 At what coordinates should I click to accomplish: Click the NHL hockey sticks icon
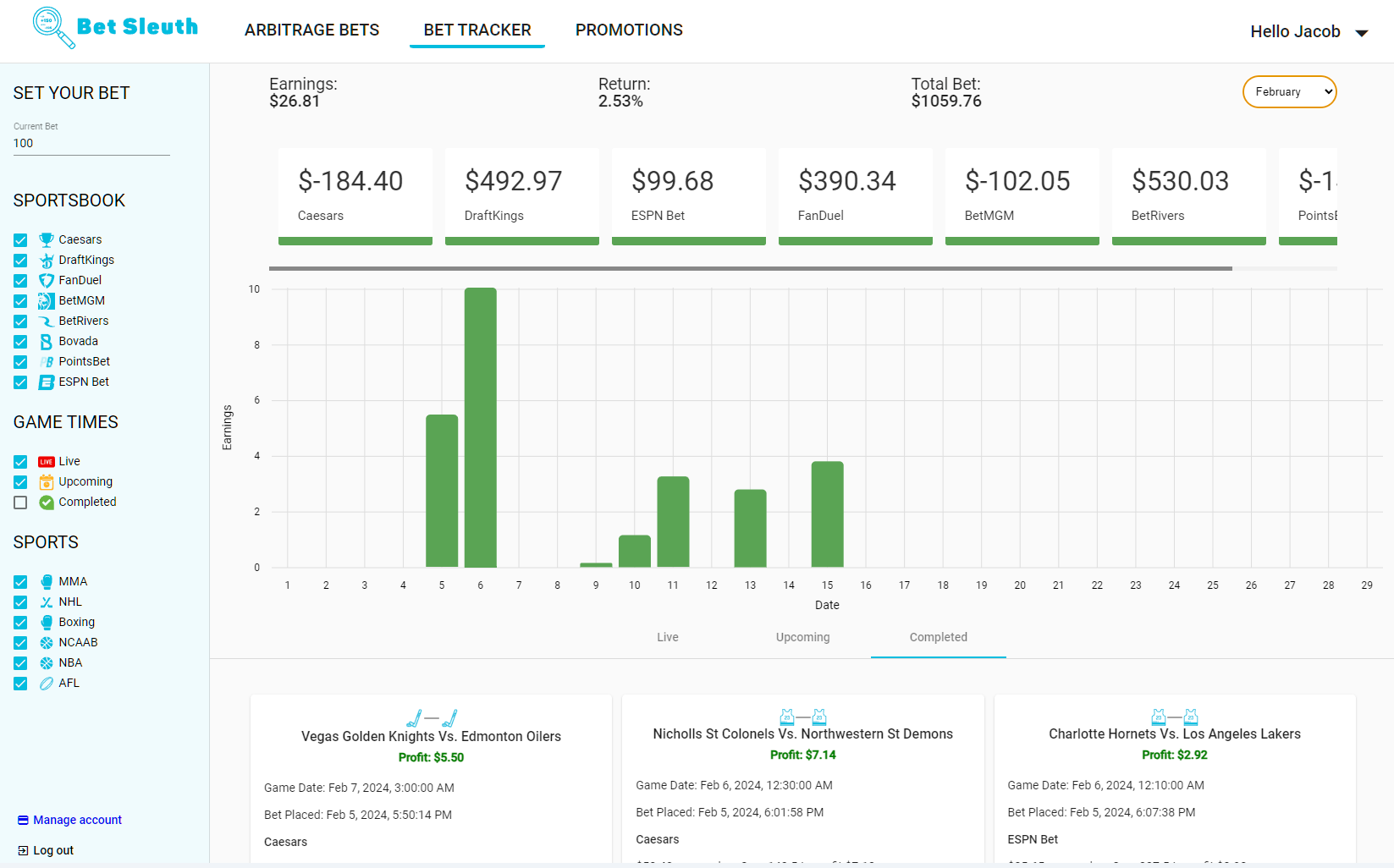tap(47, 602)
